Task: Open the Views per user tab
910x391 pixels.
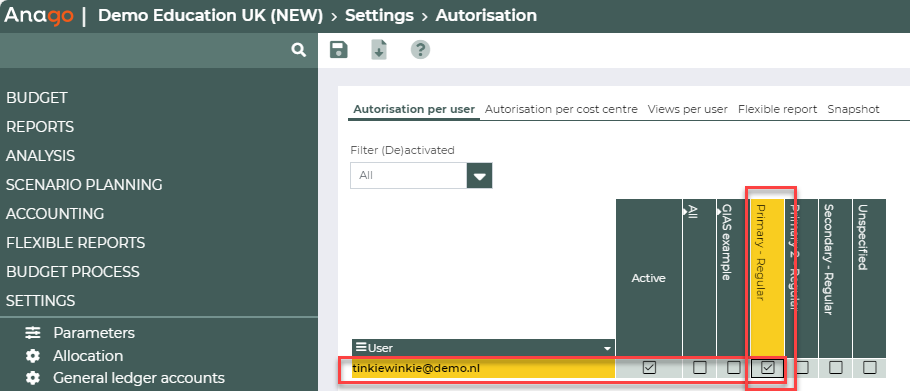Action: pos(688,109)
